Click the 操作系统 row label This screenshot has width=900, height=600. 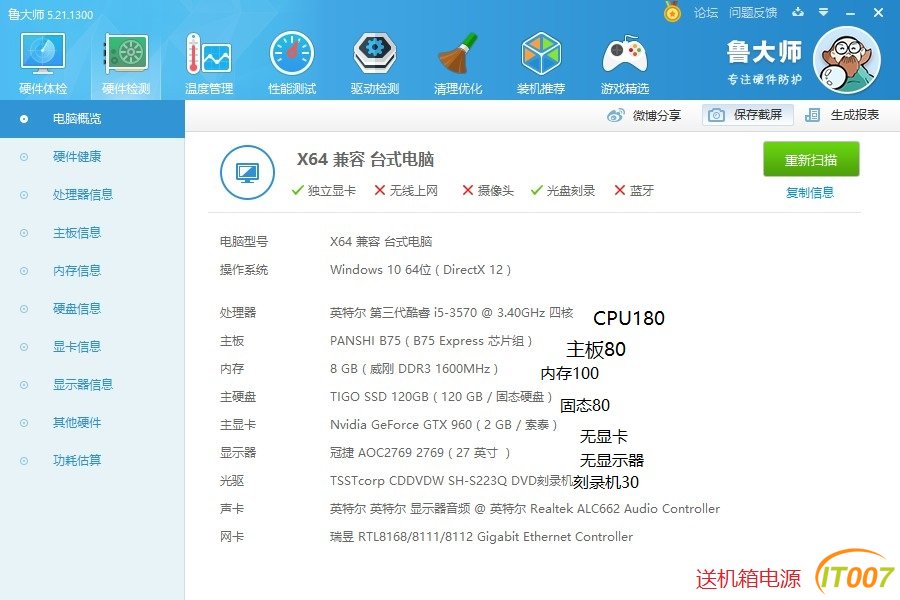(x=244, y=270)
